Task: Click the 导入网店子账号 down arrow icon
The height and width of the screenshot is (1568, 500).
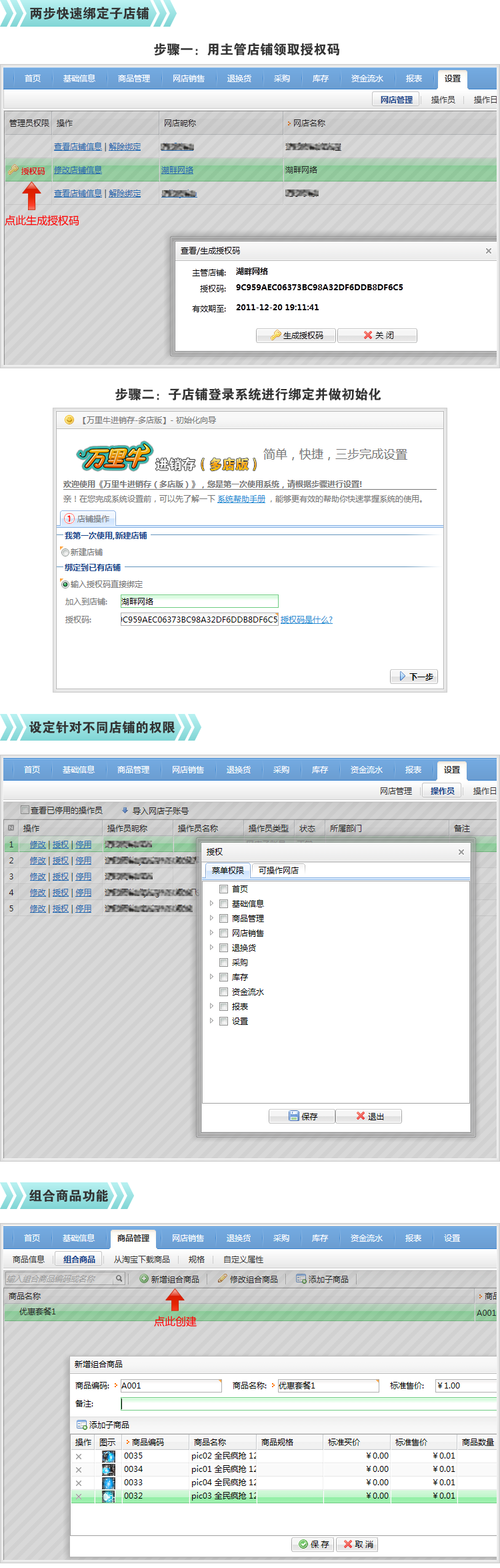Action: (x=125, y=811)
